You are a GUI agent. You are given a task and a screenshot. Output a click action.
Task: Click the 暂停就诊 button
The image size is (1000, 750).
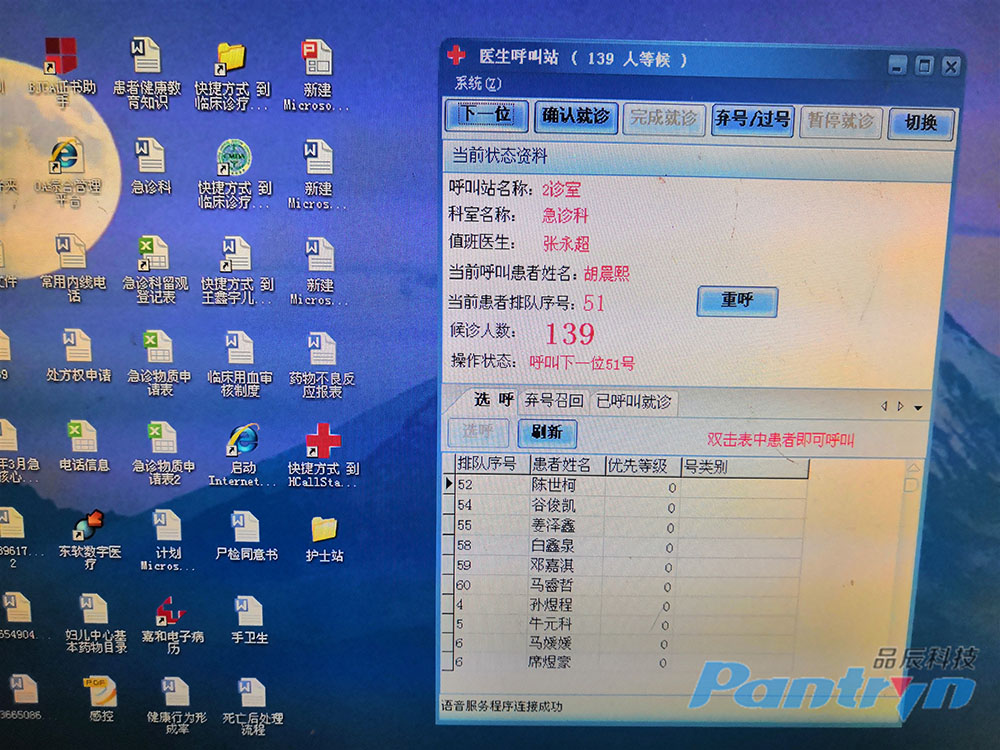841,121
